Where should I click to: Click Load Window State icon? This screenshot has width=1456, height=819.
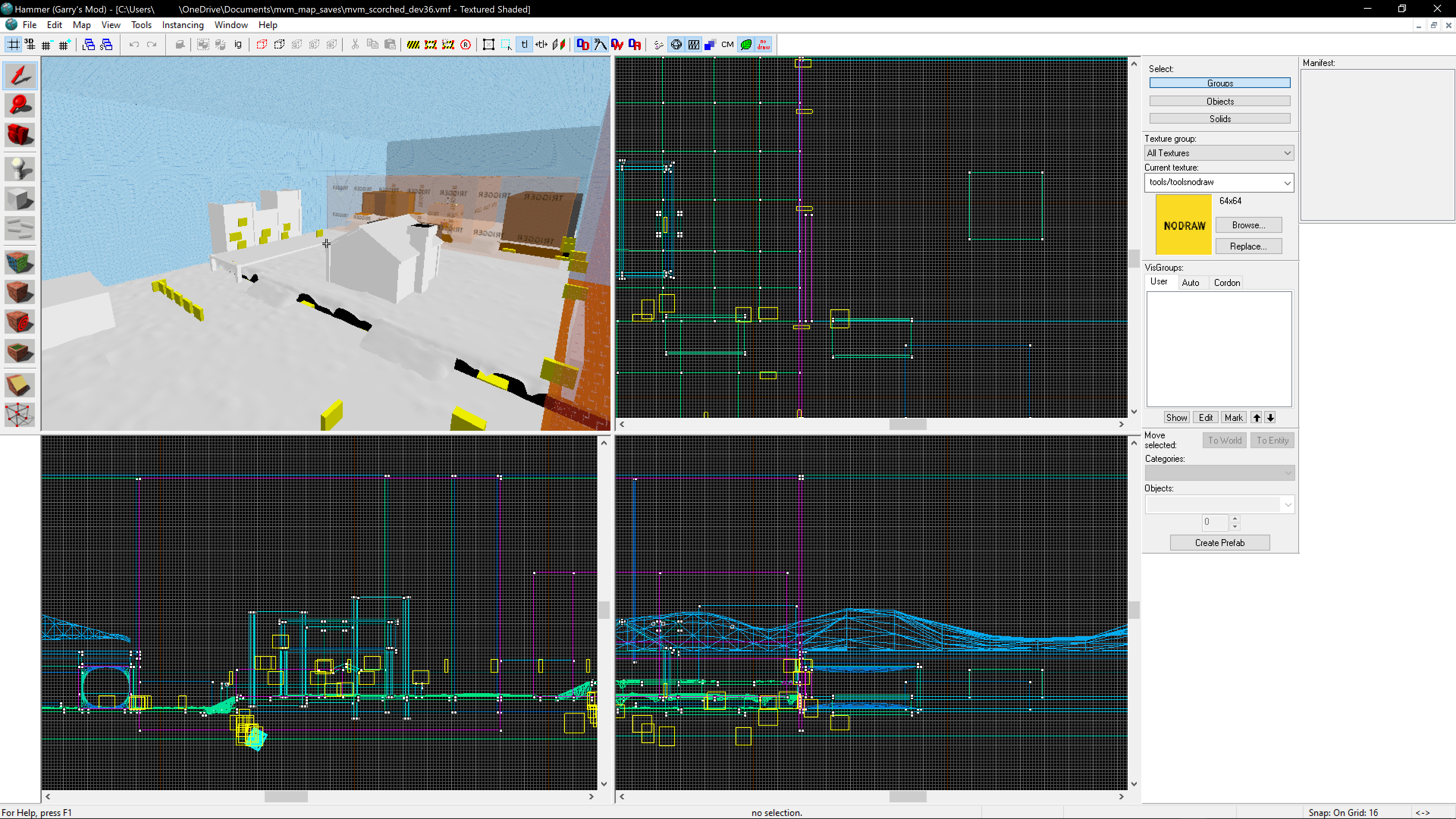pos(89,45)
